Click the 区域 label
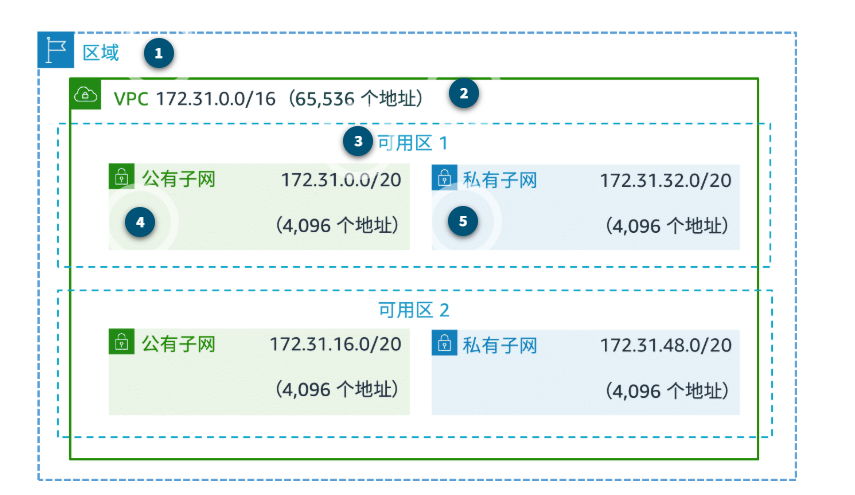Image resolution: width=855 pixels, height=495 pixels. click(x=101, y=53)
